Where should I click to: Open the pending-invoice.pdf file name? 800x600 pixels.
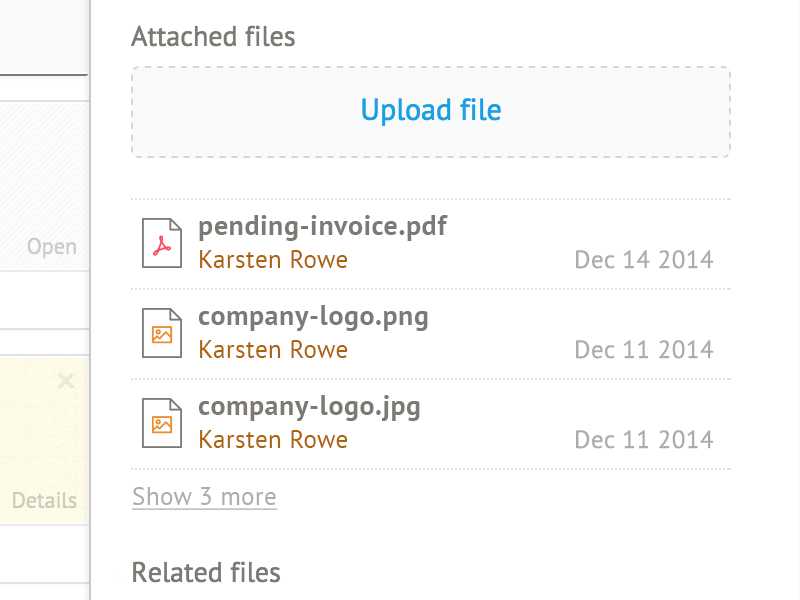(322, 226)
